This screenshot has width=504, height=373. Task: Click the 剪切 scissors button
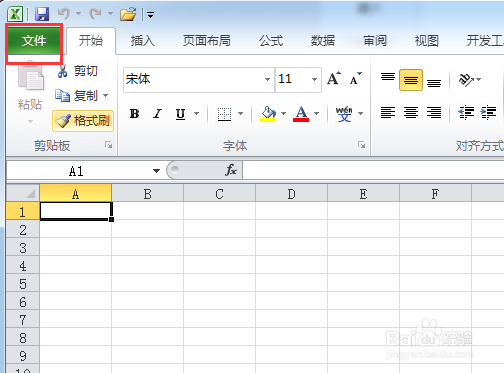pos(77,71)
